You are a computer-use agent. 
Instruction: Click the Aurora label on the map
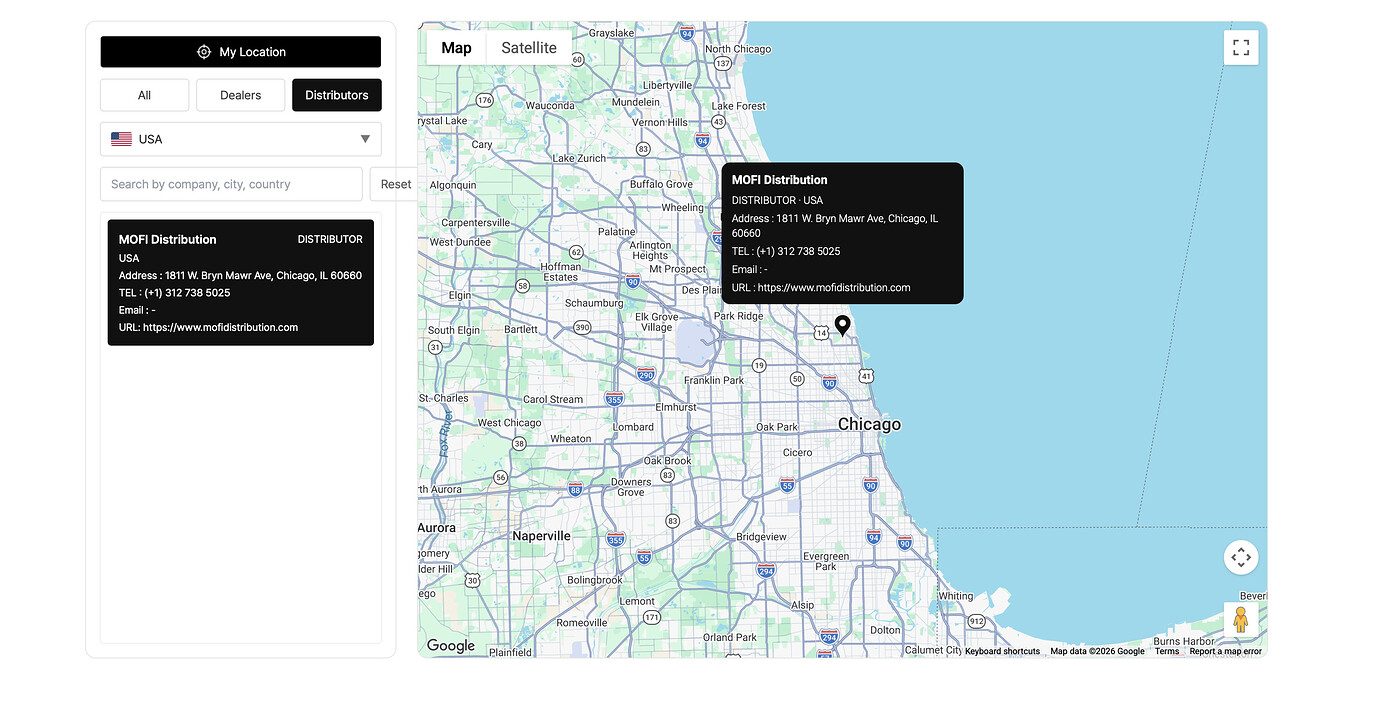coord(436,528)
